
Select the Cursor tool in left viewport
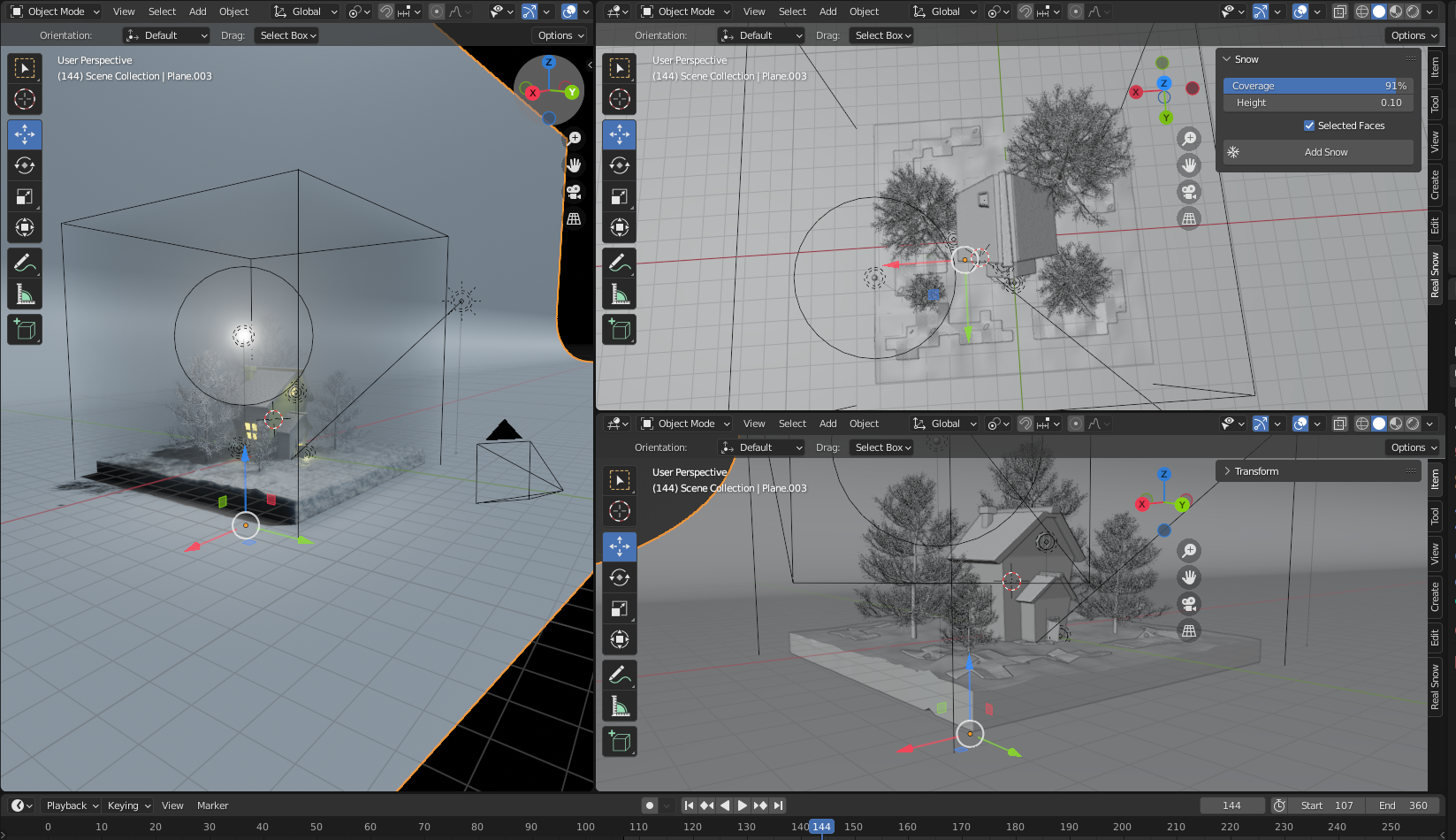25,99
